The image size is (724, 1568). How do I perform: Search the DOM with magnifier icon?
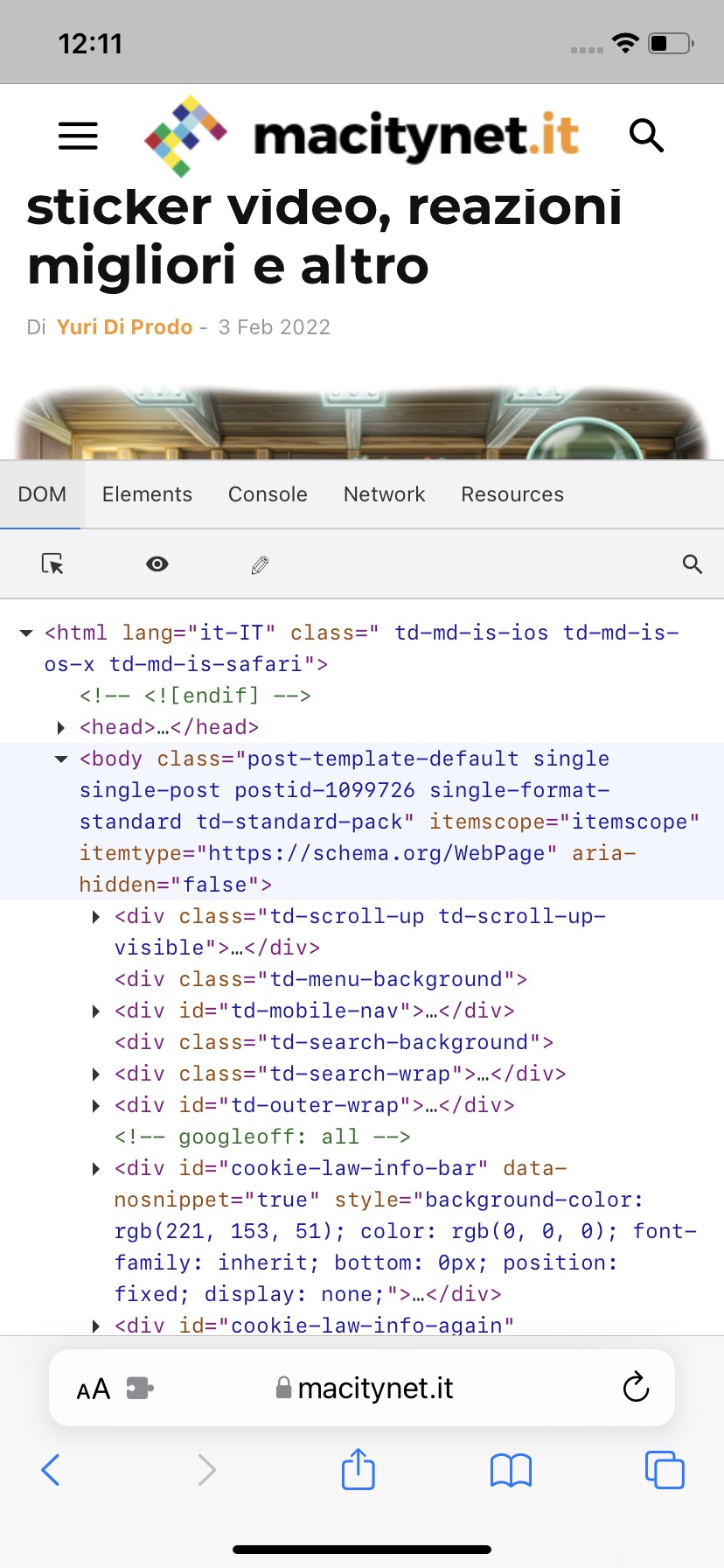[x=693, y=564]
